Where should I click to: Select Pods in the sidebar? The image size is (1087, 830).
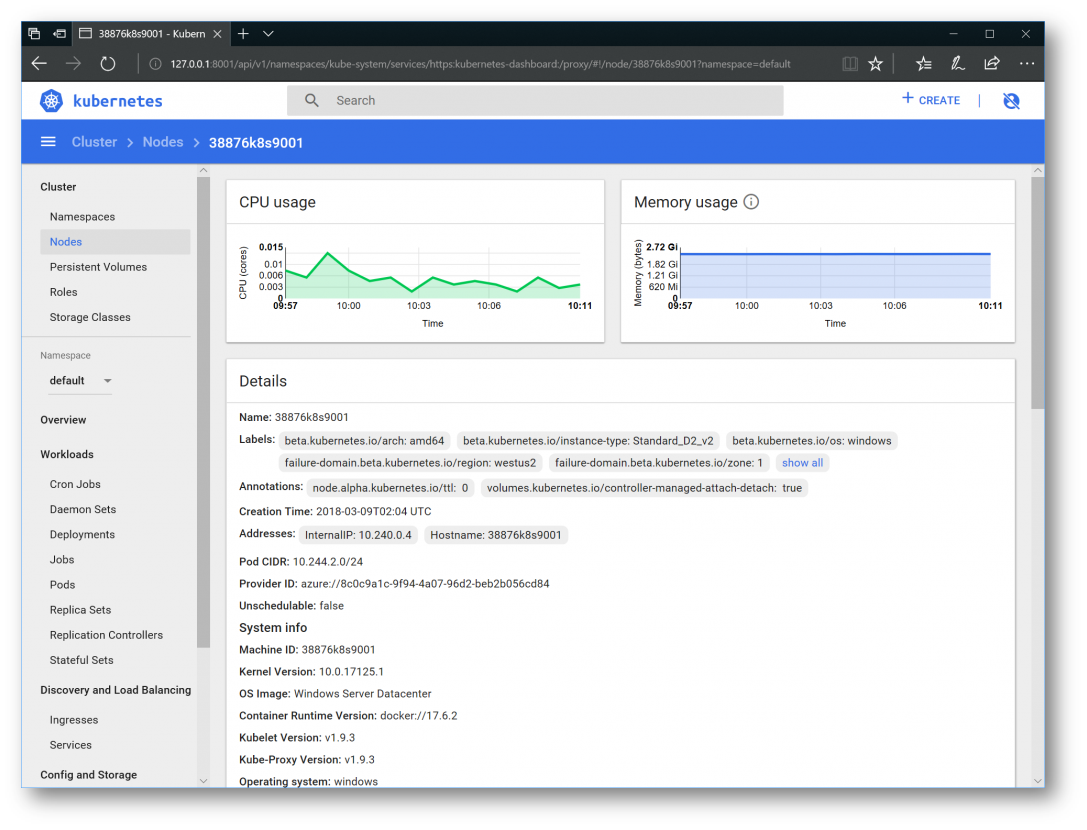[62, 585]
